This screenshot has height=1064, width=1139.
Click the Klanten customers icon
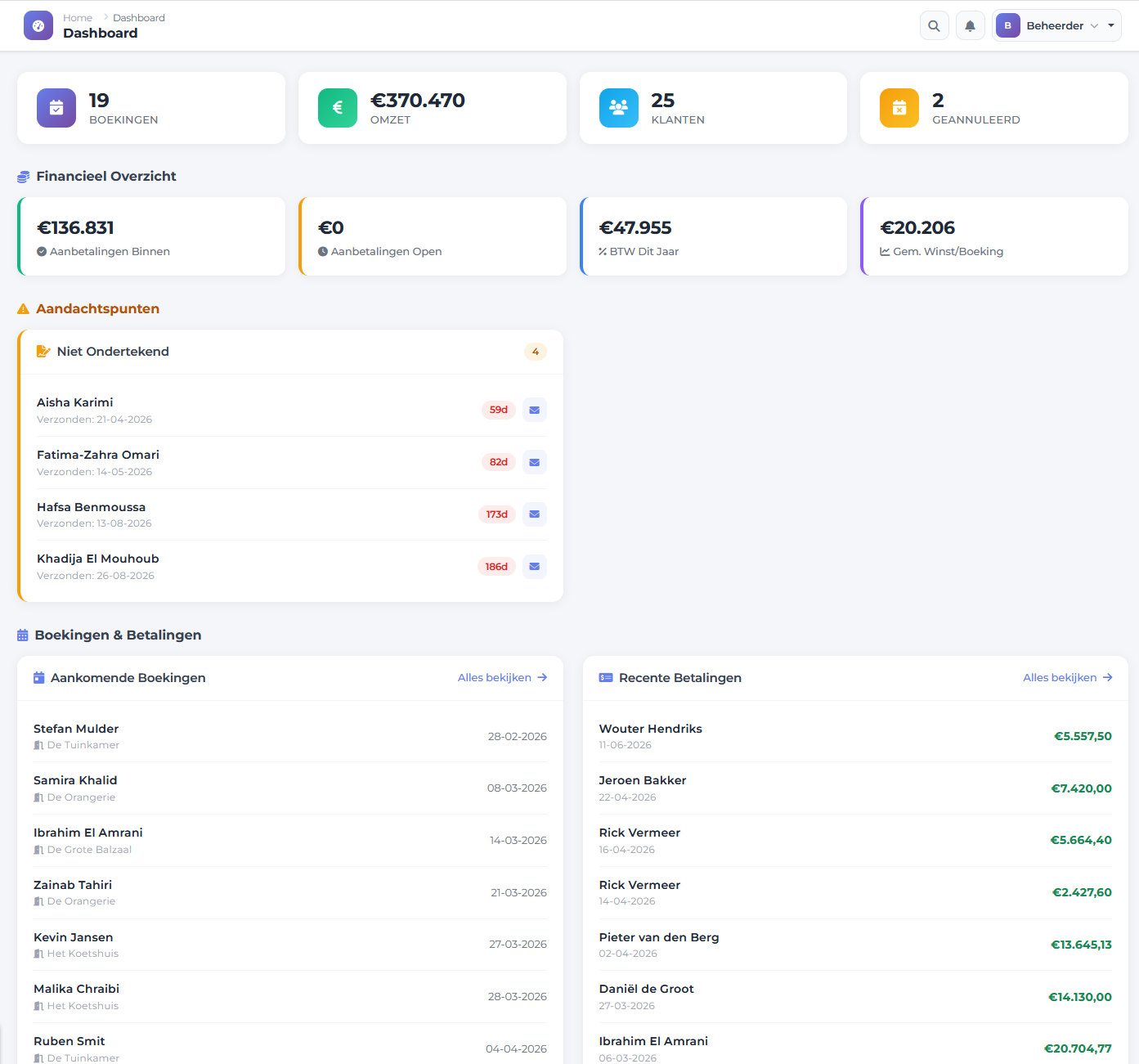tap(618, 107)
